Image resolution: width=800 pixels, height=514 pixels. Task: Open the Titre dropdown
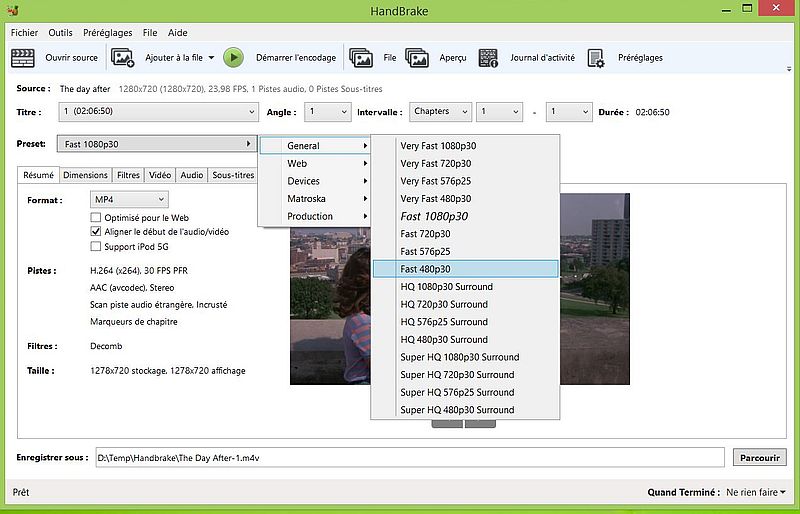[158, 112]
